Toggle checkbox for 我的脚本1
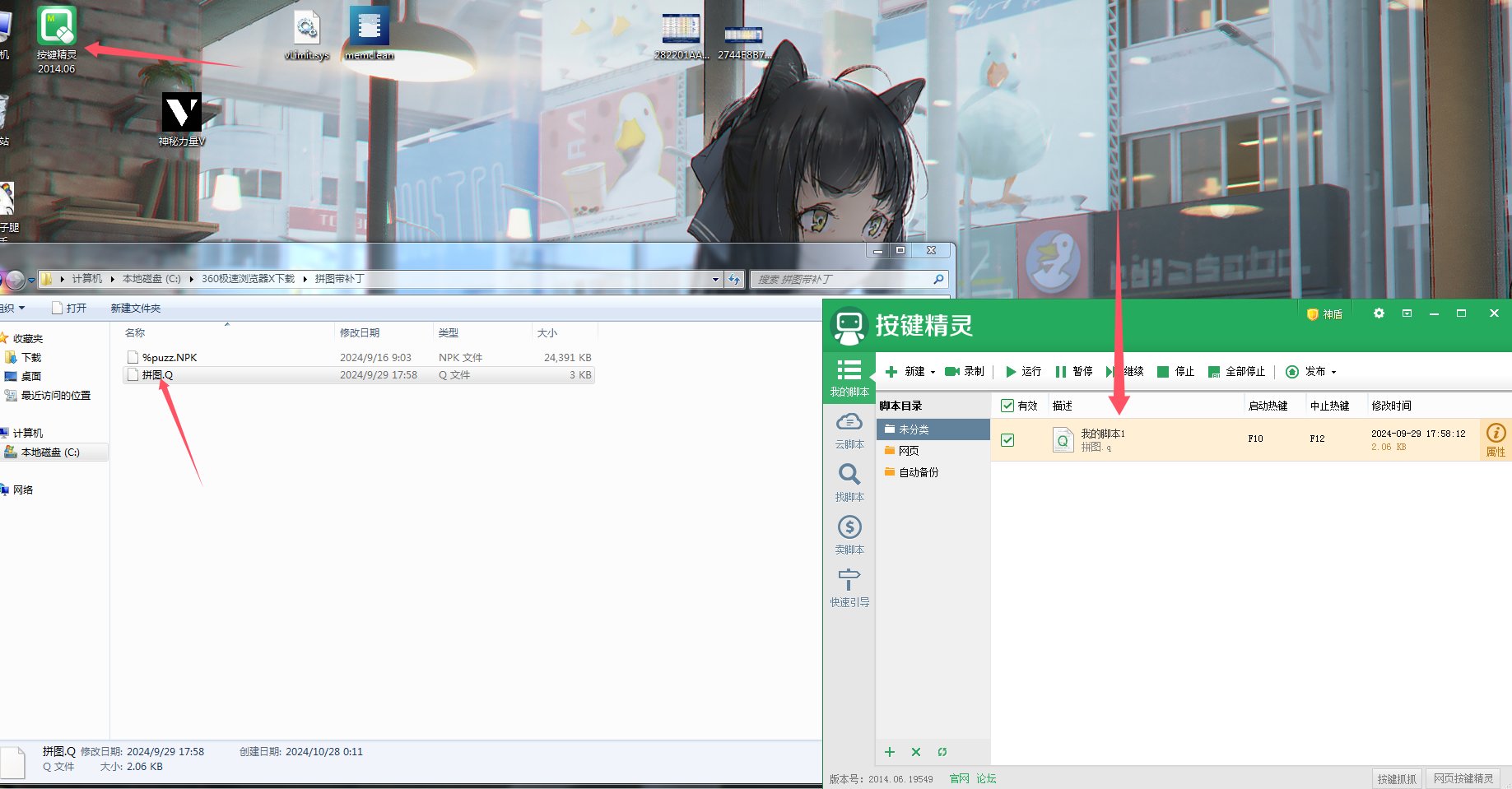The width and height of the screenshot is (1512, 789). coord(1007,440)
